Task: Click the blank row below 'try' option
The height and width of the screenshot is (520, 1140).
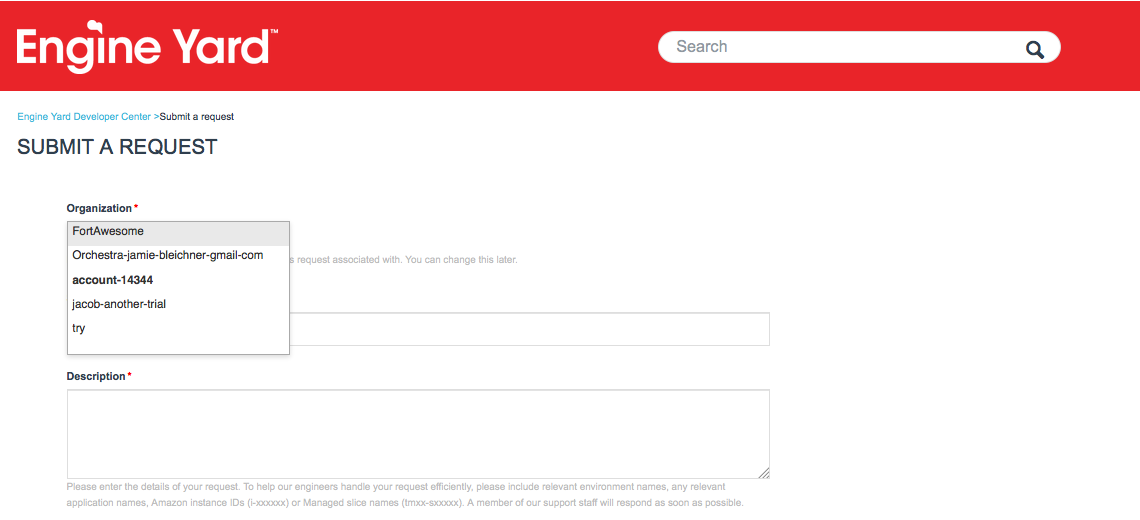Action: 178,346
